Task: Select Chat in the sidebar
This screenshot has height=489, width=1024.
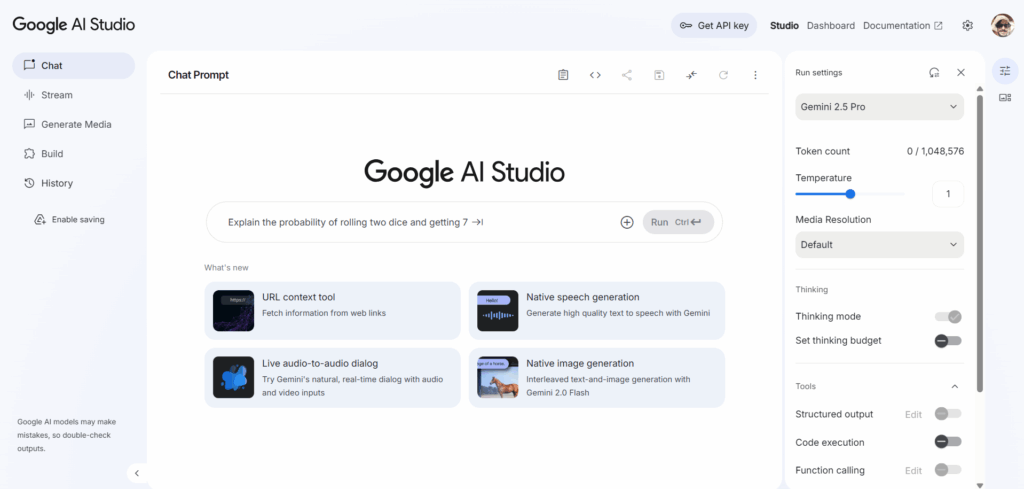Action: click(x=74, y=65)
